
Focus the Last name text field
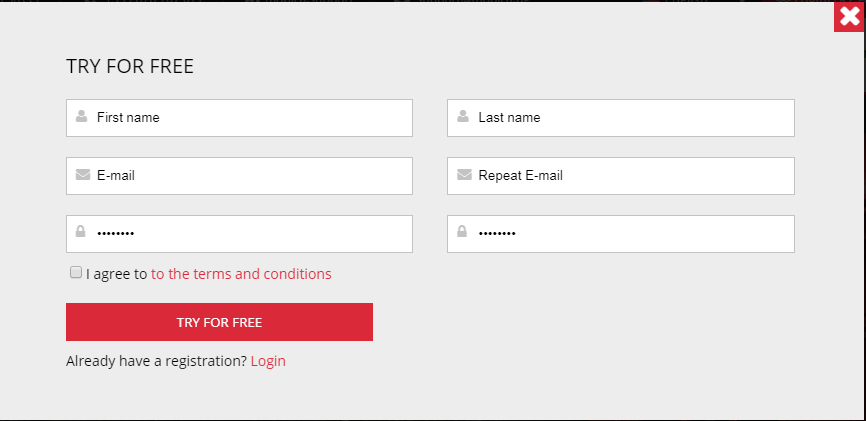point(630,118)
